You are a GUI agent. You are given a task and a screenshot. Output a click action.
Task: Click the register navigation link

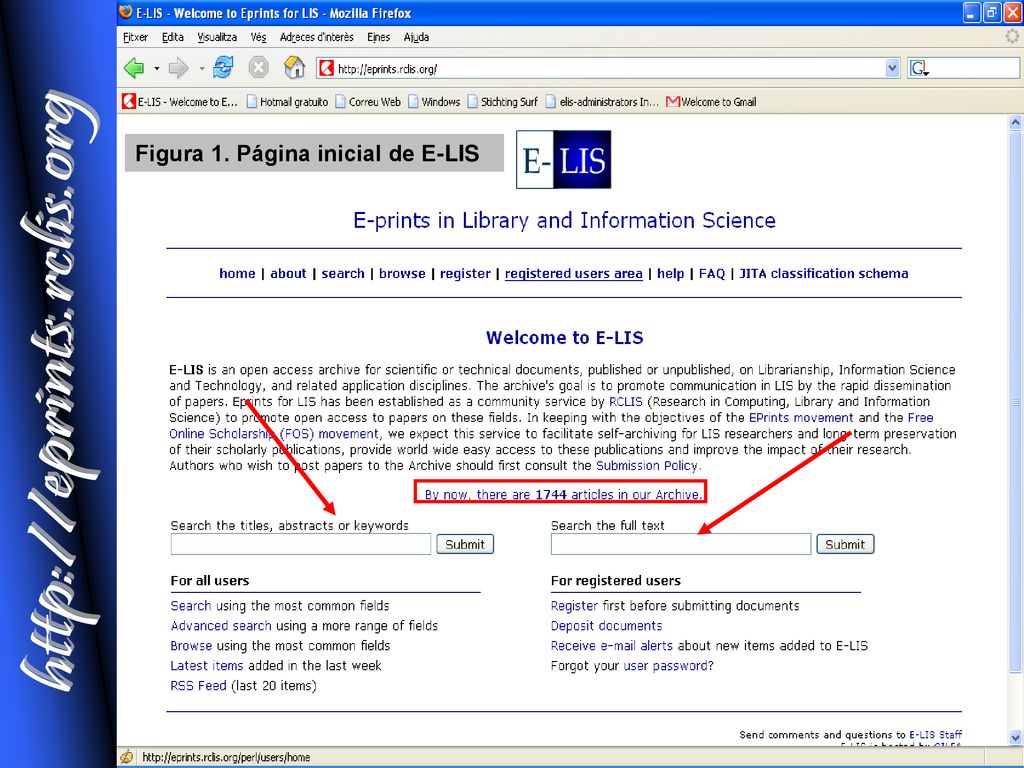(x=465, y=274)
